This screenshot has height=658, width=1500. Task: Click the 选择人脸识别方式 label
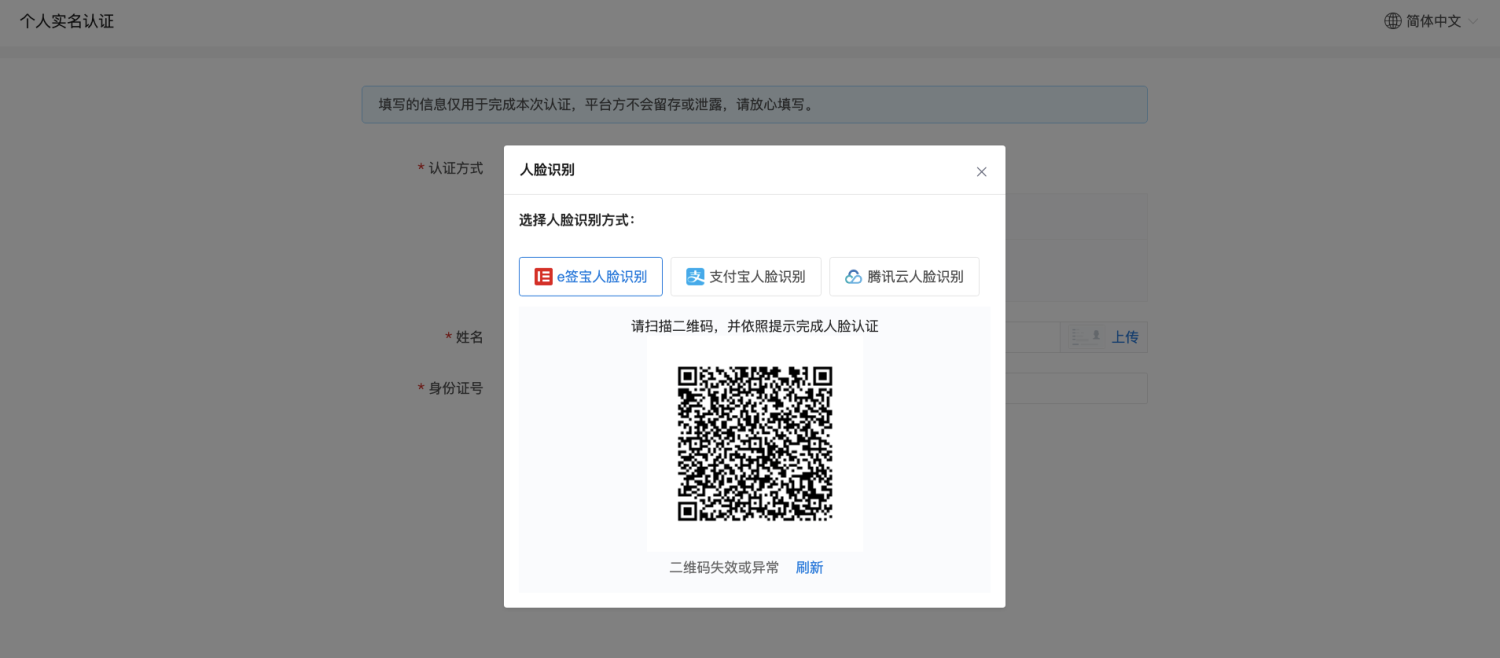pyautogui.click(x=577, y=220)
